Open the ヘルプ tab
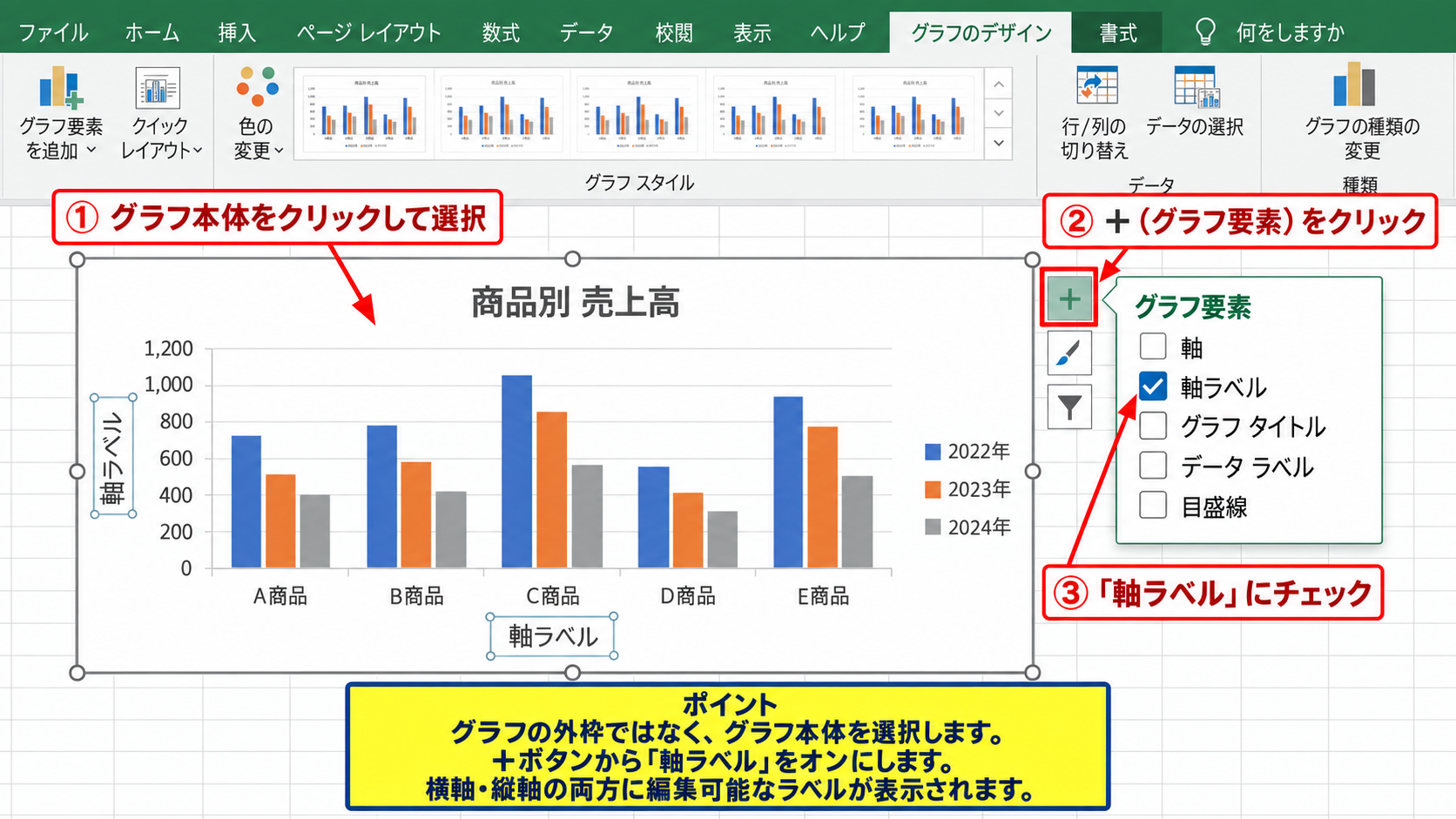This screenshot has width=1456, height=819. point(838,33)
